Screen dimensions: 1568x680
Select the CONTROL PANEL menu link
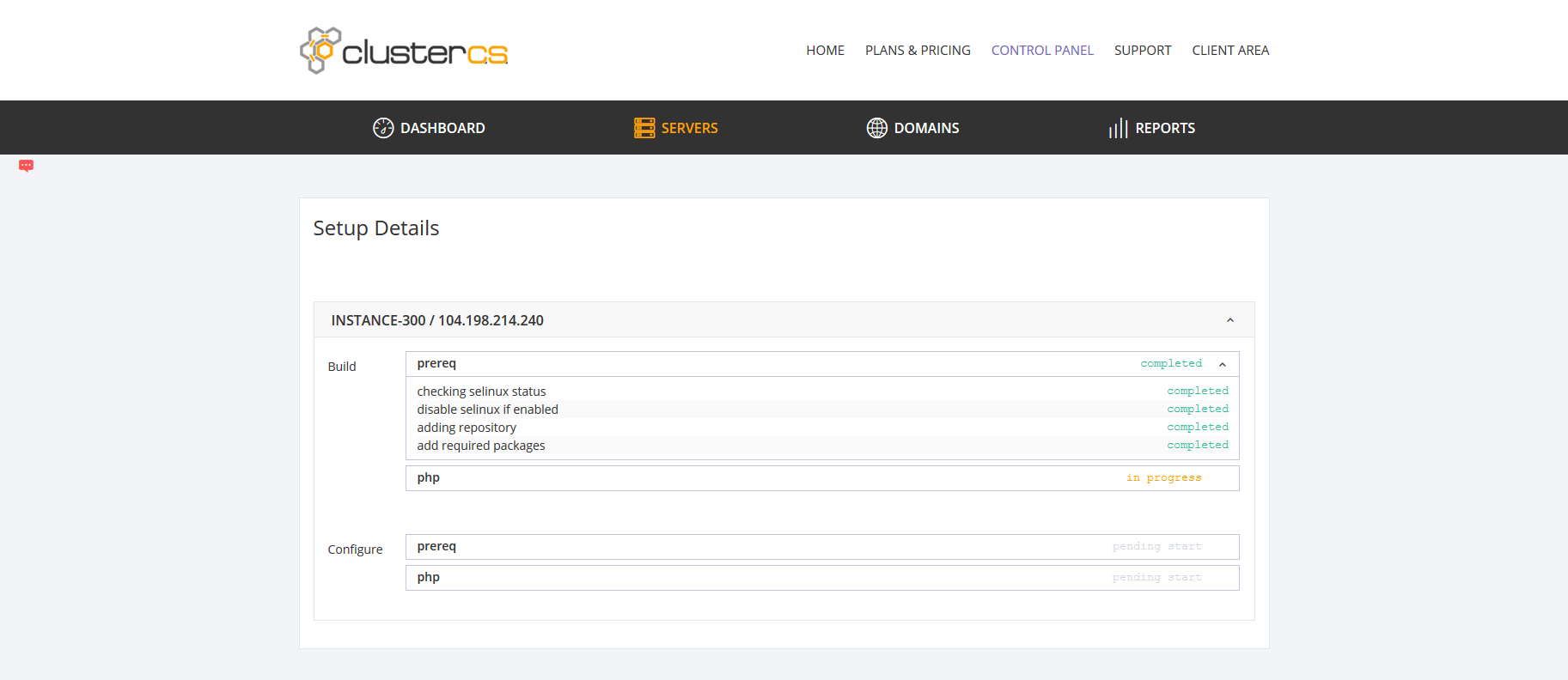point(1042,51)
